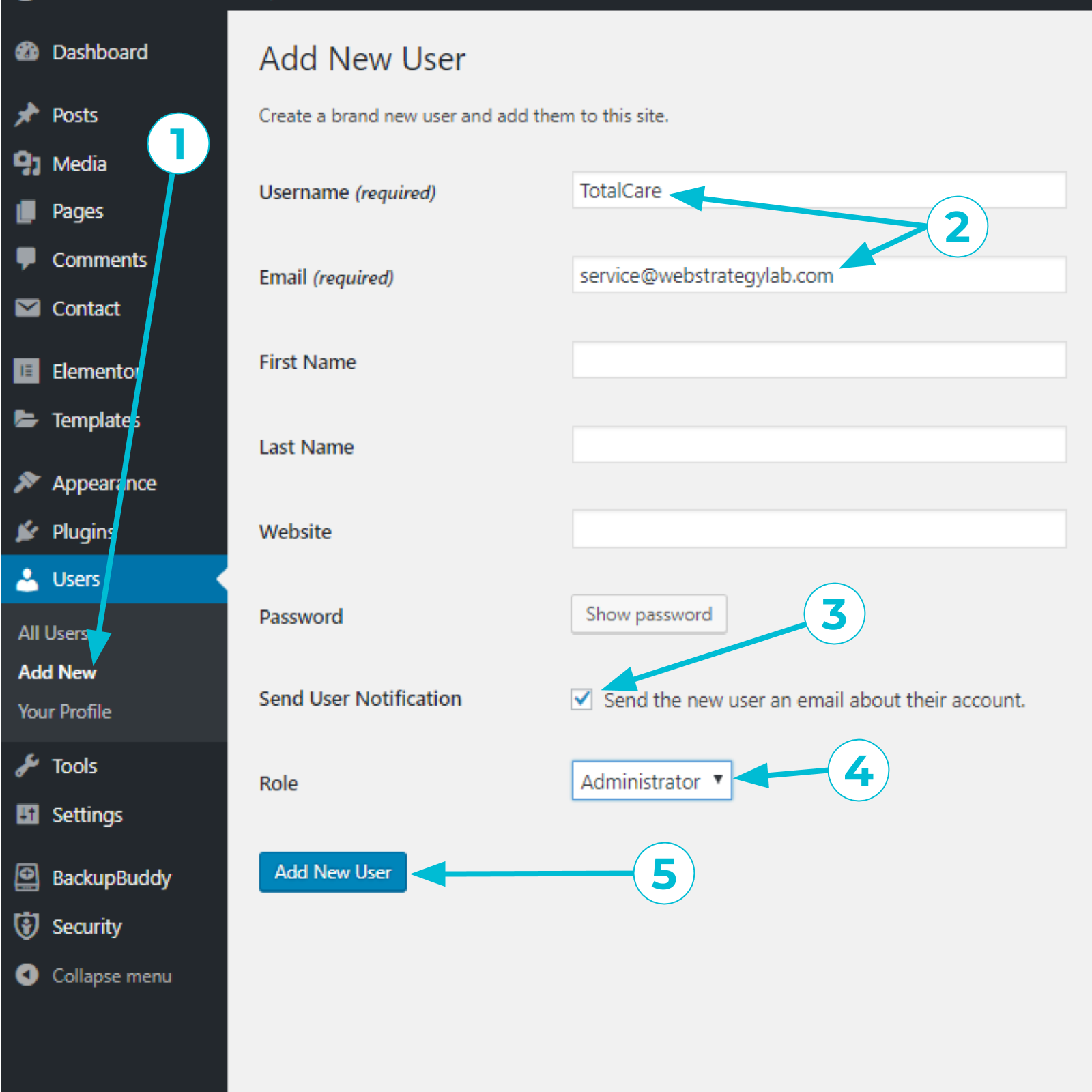Focus the Username field containing TotalCare
This screenshot has height=1092, width=1092.
tap(820, 190)
